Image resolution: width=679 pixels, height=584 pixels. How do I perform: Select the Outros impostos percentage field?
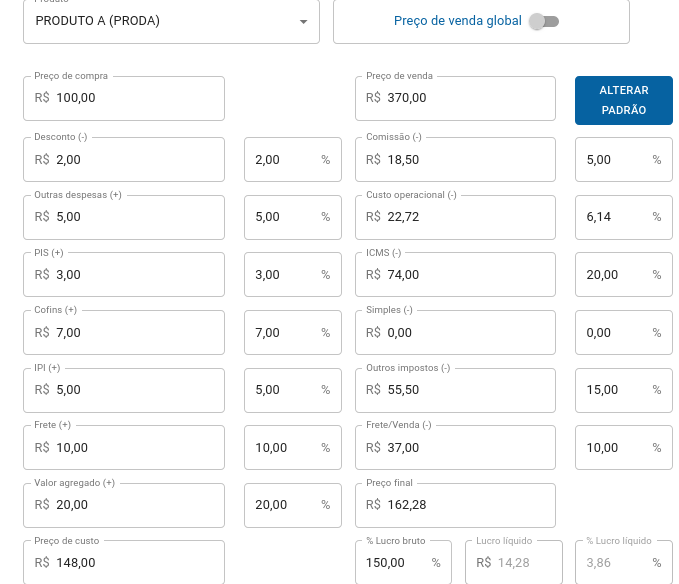tap(624, 390)
